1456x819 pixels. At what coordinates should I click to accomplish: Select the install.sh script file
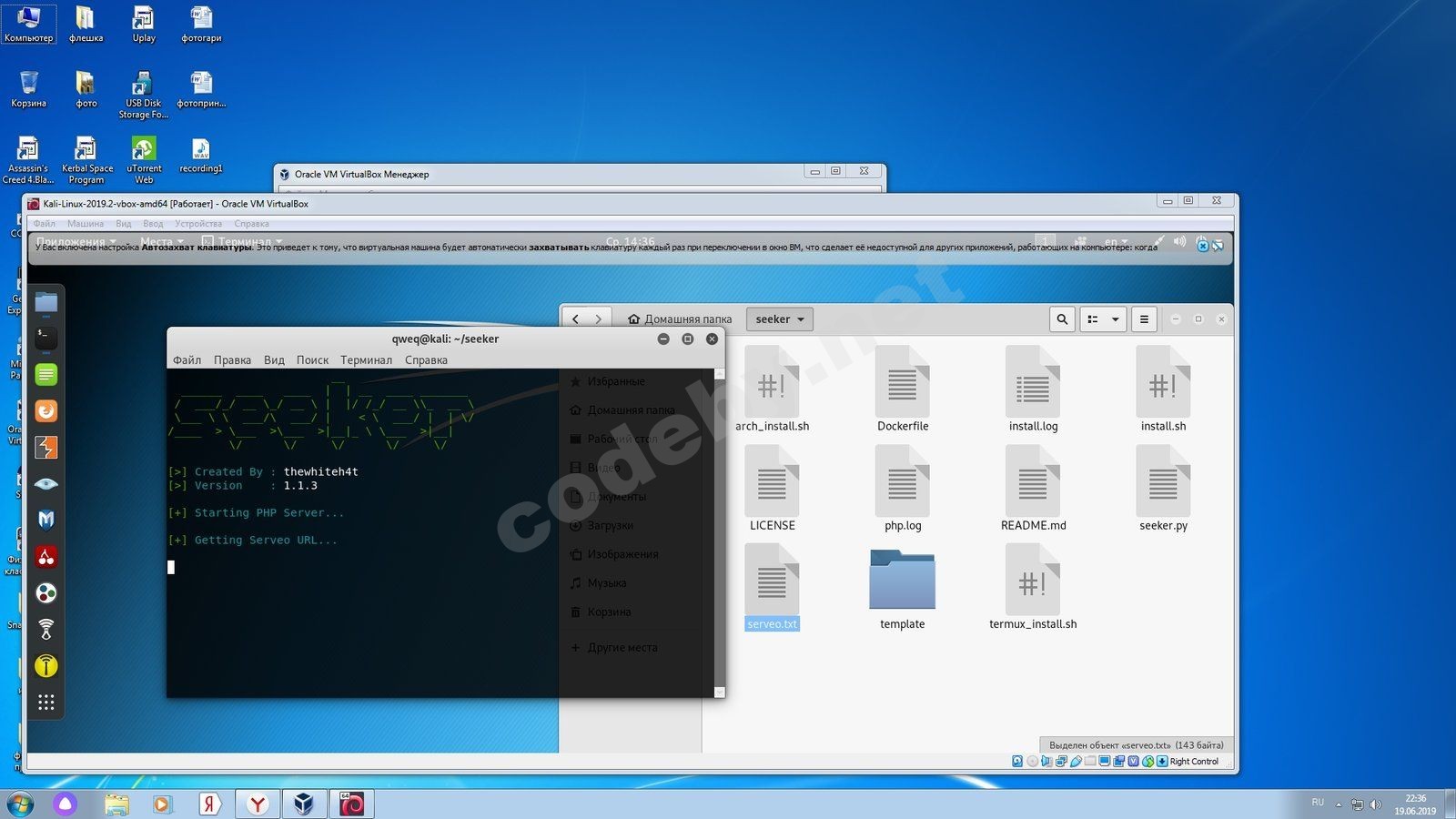1163,390
